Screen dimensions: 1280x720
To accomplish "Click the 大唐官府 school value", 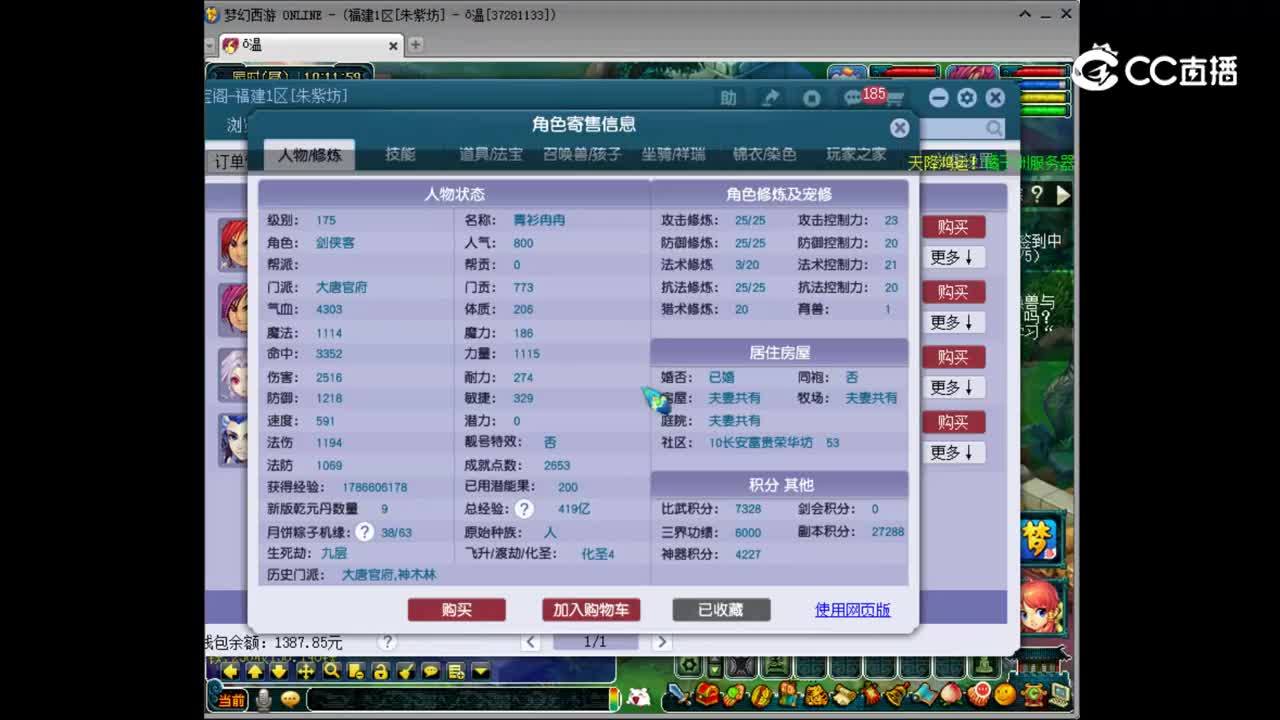I will 341,287.
